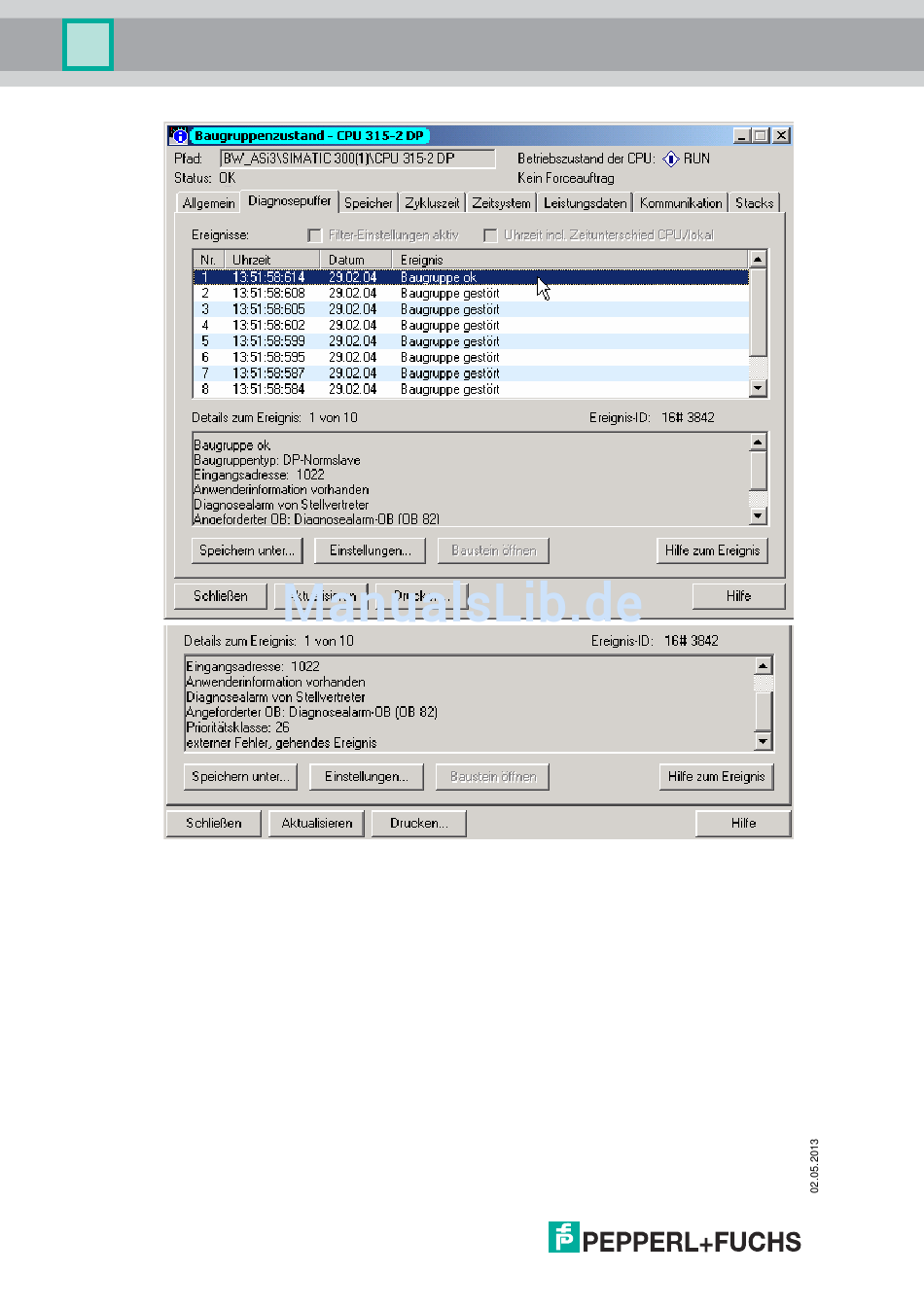
Task: Select event row 1 at 13:51:58:614
Action: click(471, 277)
